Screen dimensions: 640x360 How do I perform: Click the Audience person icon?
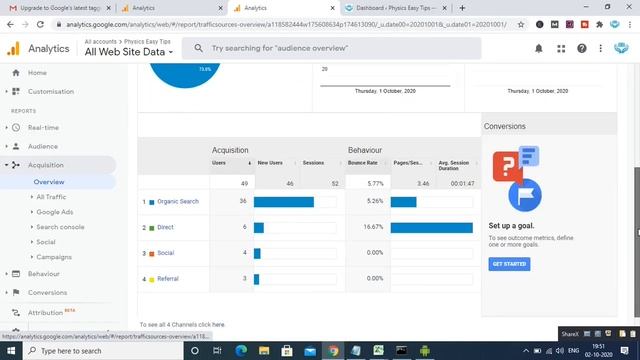click(x=16, y=146)
